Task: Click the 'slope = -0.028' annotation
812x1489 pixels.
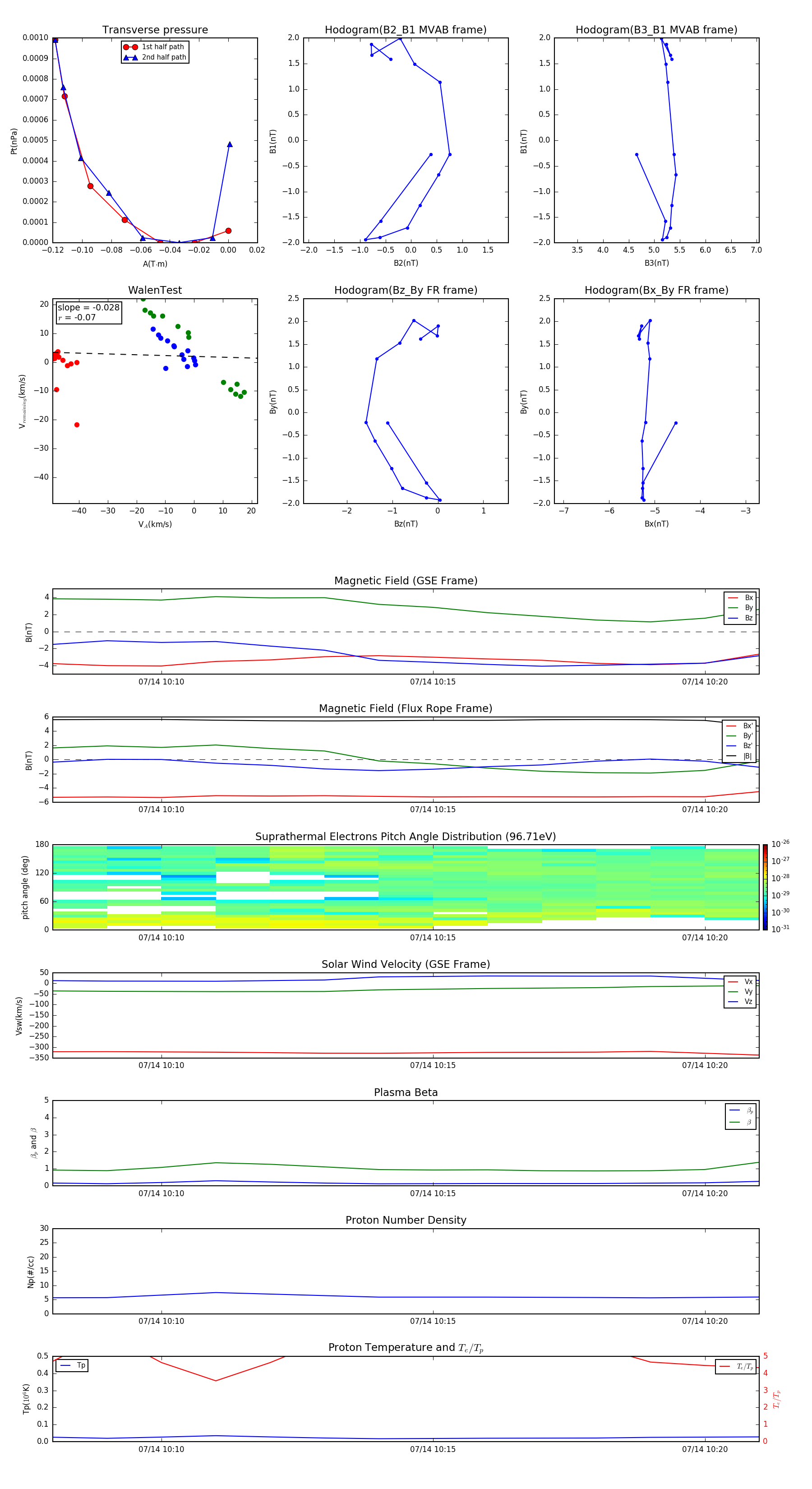Action: coord(88,308)
